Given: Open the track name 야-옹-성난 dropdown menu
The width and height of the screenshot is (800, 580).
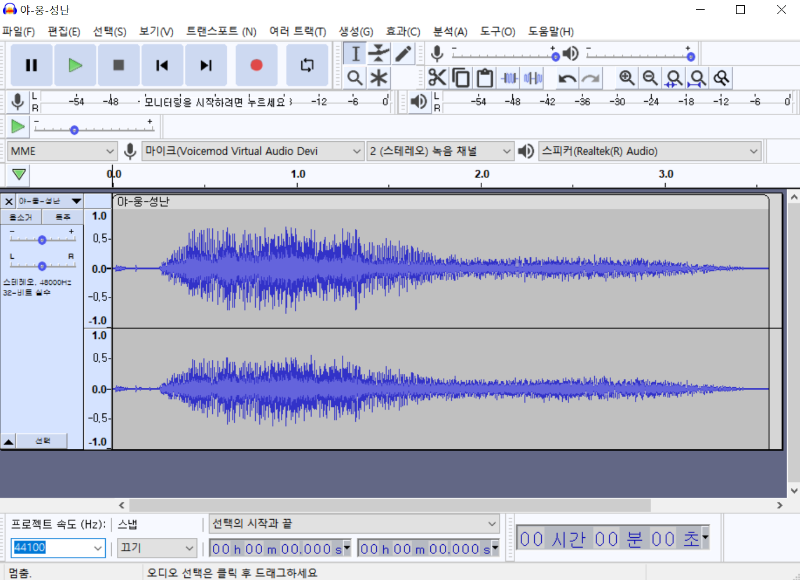Looking at the screenshot, I should 49,201.
